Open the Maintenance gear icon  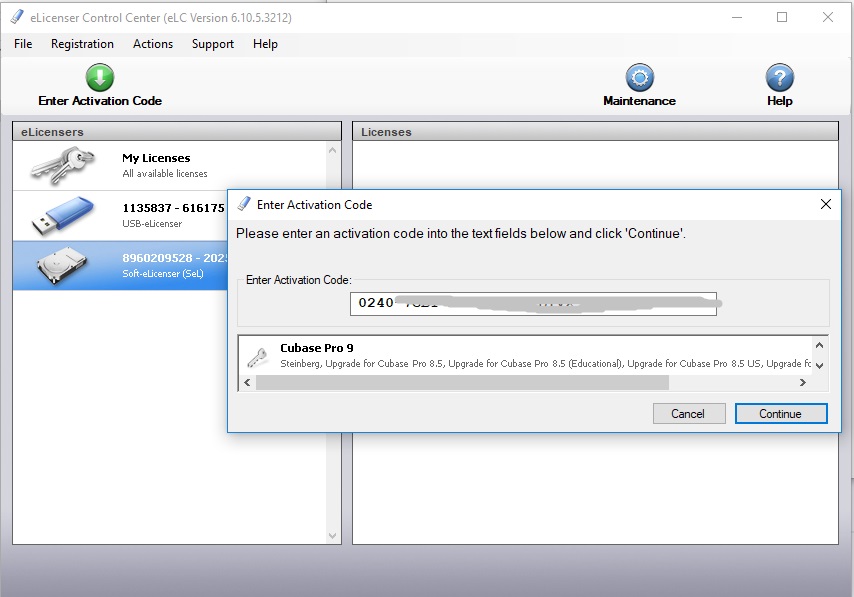639,77
